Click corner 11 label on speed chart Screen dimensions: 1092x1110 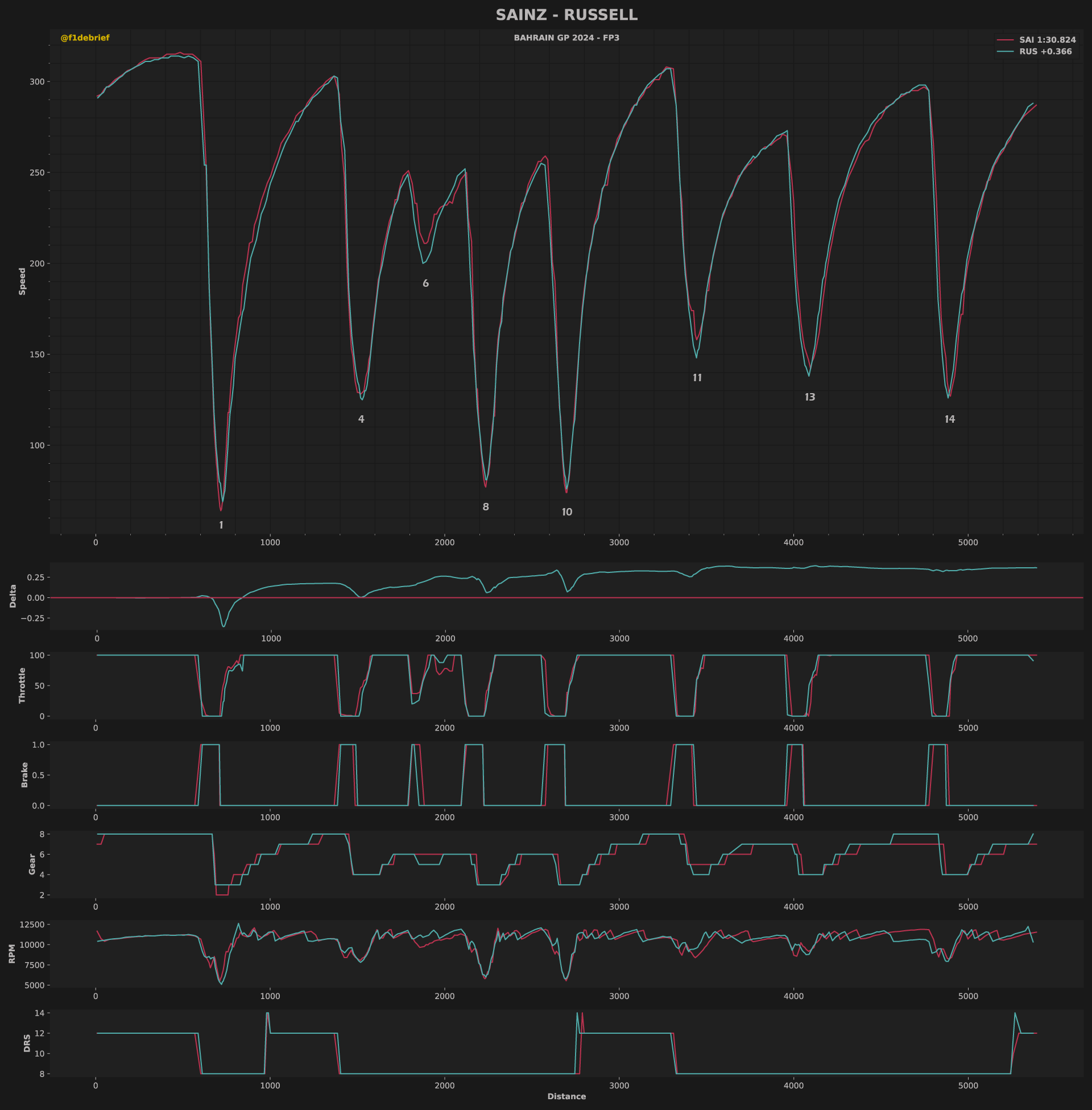coord(697,378)
